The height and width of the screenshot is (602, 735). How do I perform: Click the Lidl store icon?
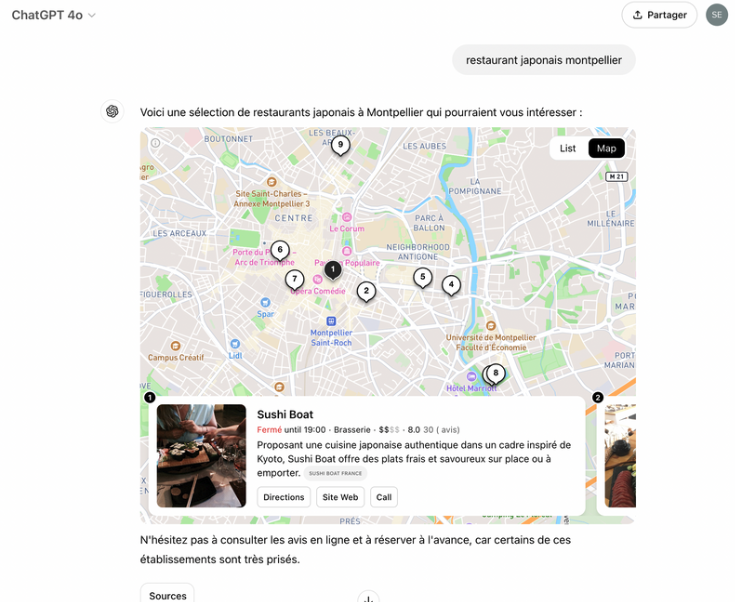pyautogui.click(x=235, y=344)
